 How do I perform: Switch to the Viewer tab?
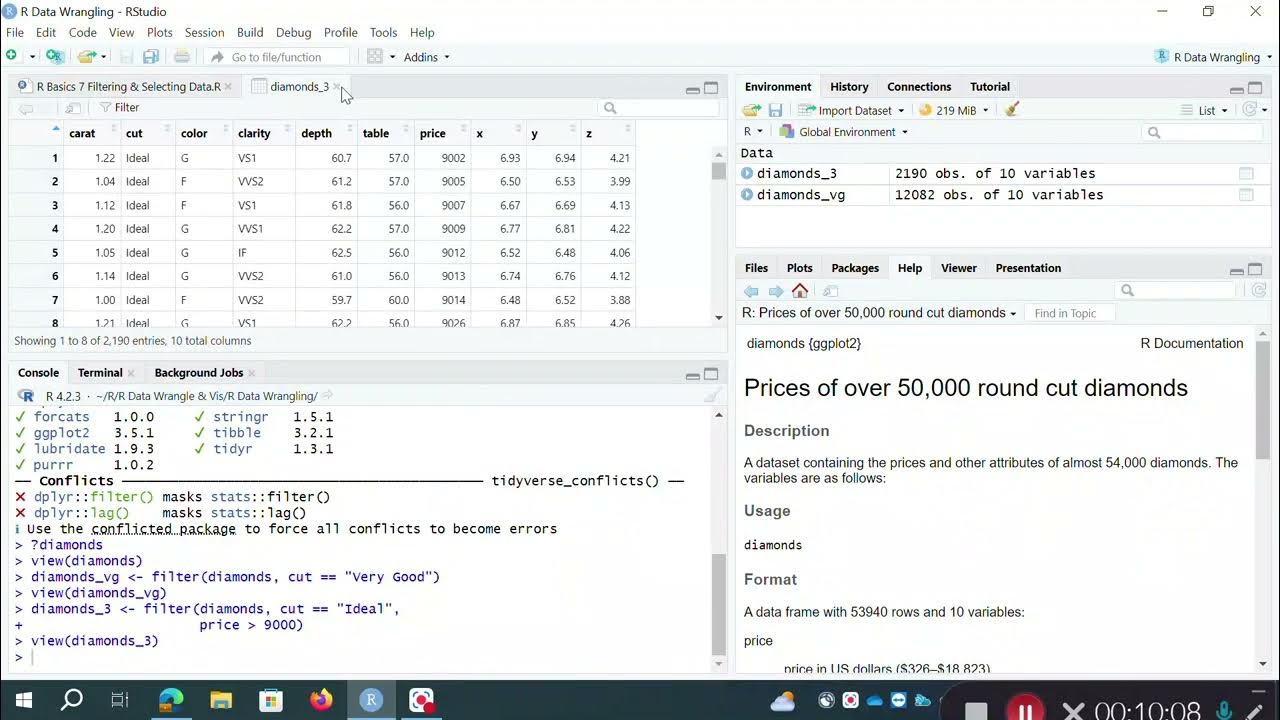click(x=958, y=268)
